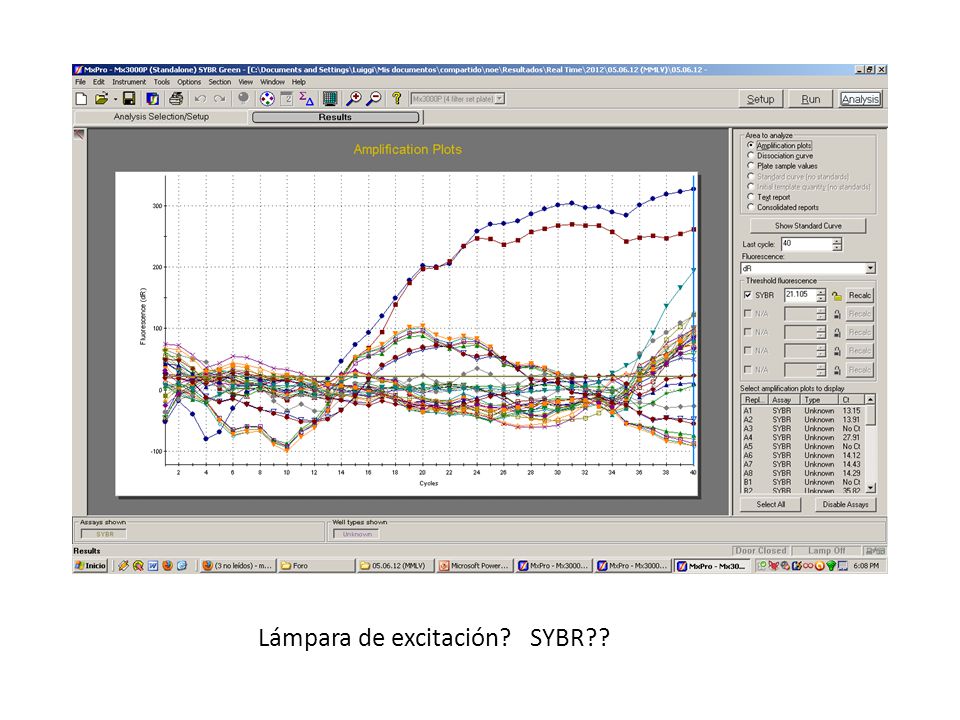Image resolution: width=960 pixels, height=720 pixels.
Task: Open the 05.06.12 (MMLV) taskbar folder
Action: (x=396, y=566)
